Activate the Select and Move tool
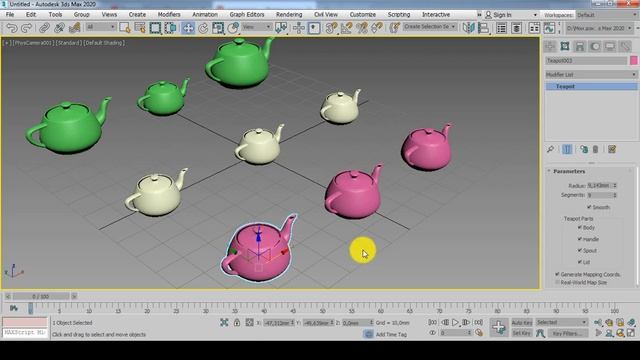Viewport: 640px width, 360px height. click(188, 28)
